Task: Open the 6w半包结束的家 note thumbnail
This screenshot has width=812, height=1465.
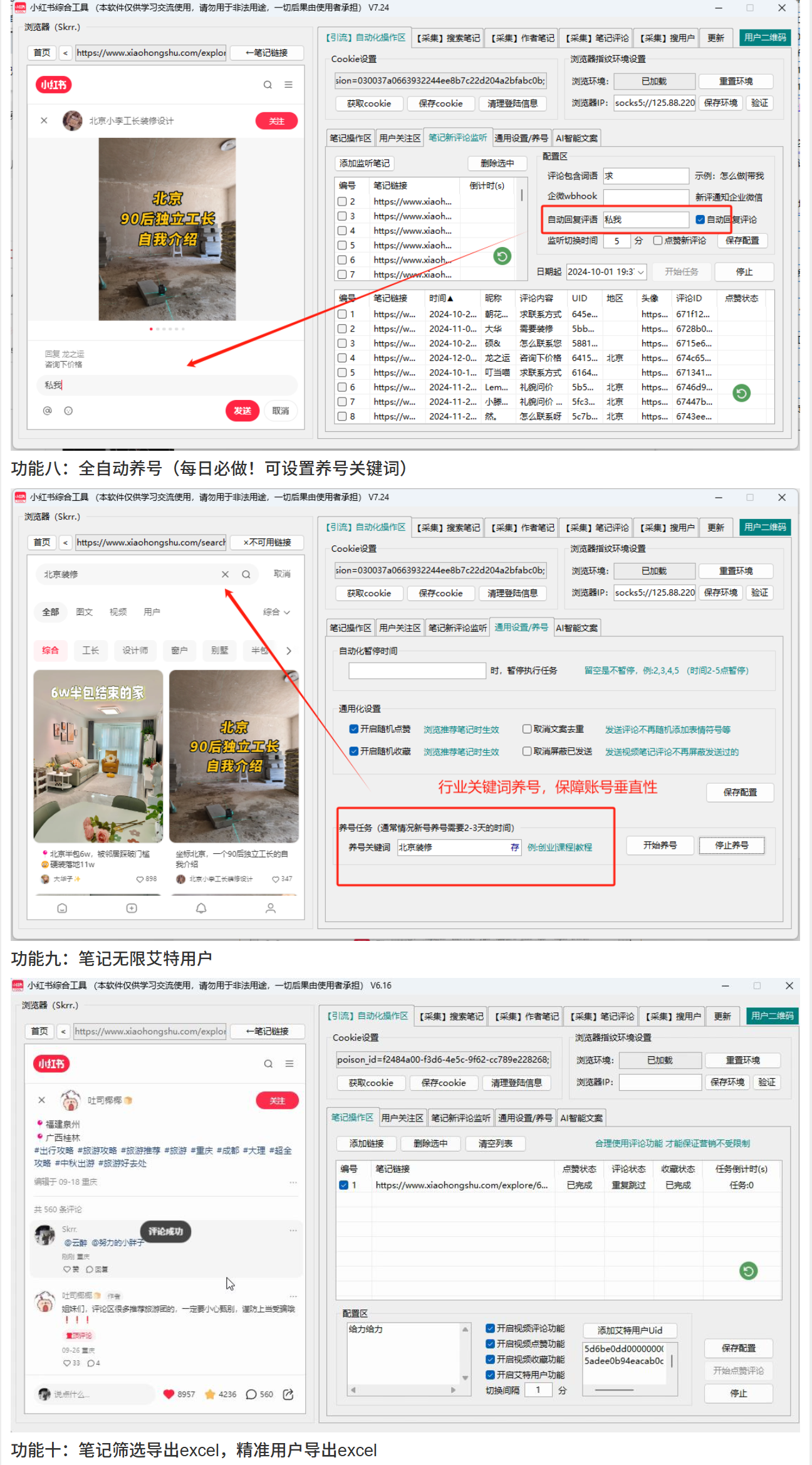Action: tap(98, 756)
